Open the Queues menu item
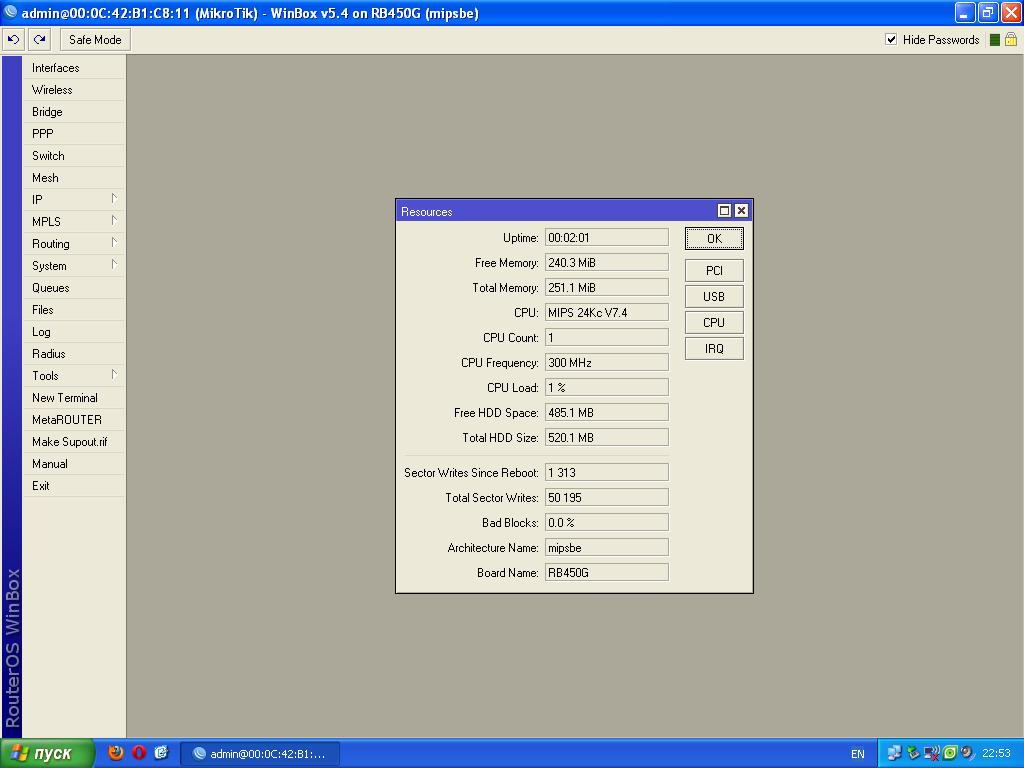 tap(73, 288)
